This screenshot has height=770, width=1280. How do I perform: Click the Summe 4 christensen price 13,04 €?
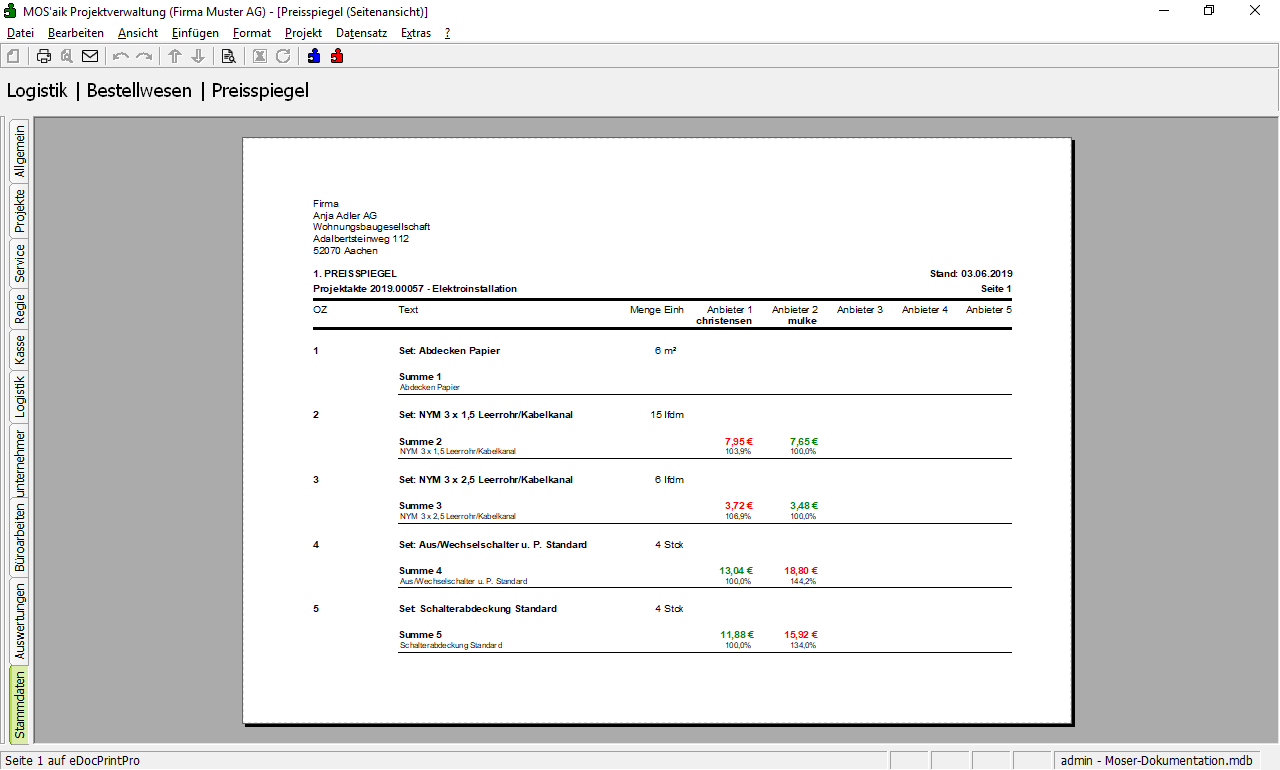pos(736,571)
